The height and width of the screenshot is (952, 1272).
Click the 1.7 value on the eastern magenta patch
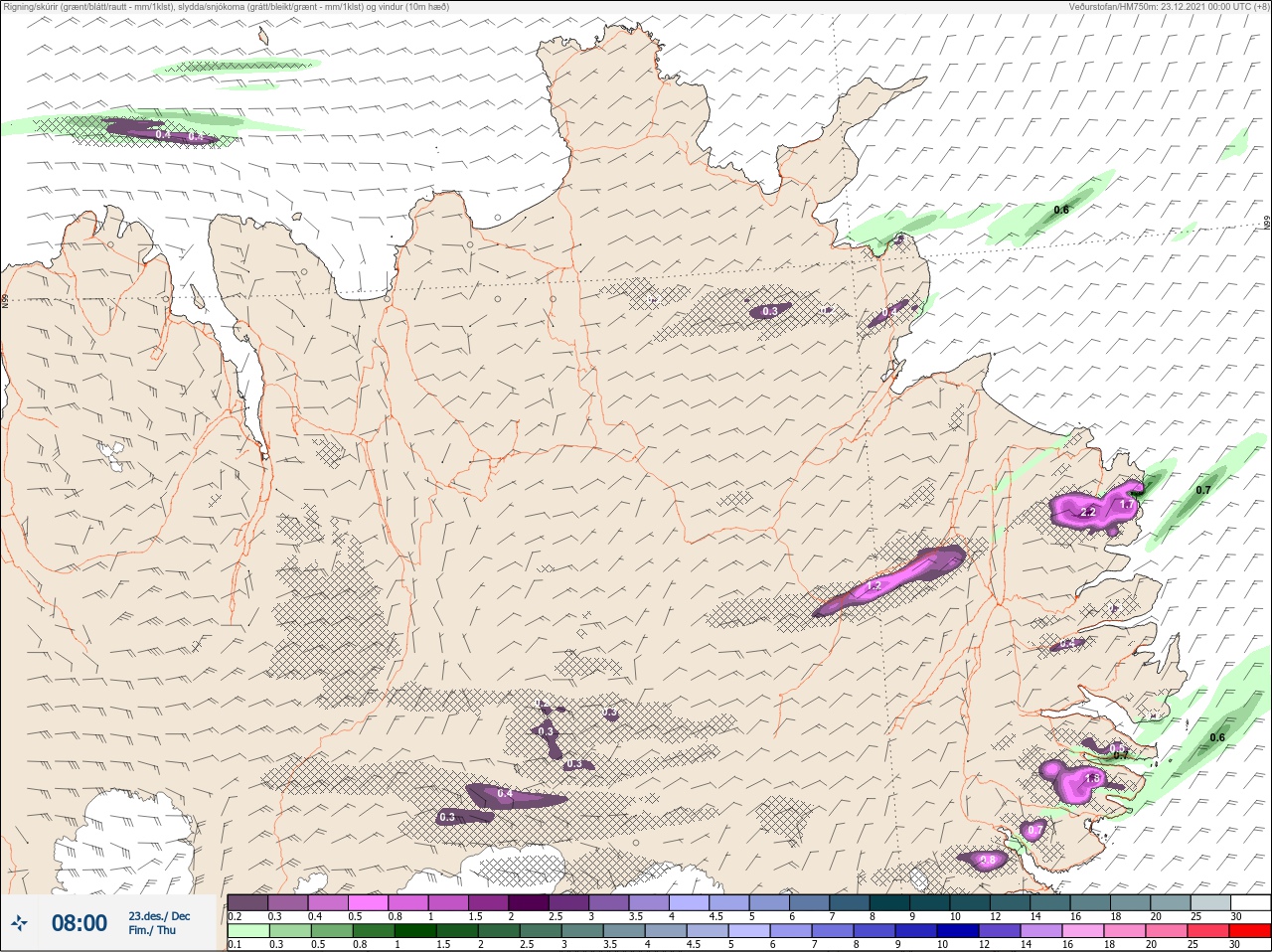point(1126,505)
